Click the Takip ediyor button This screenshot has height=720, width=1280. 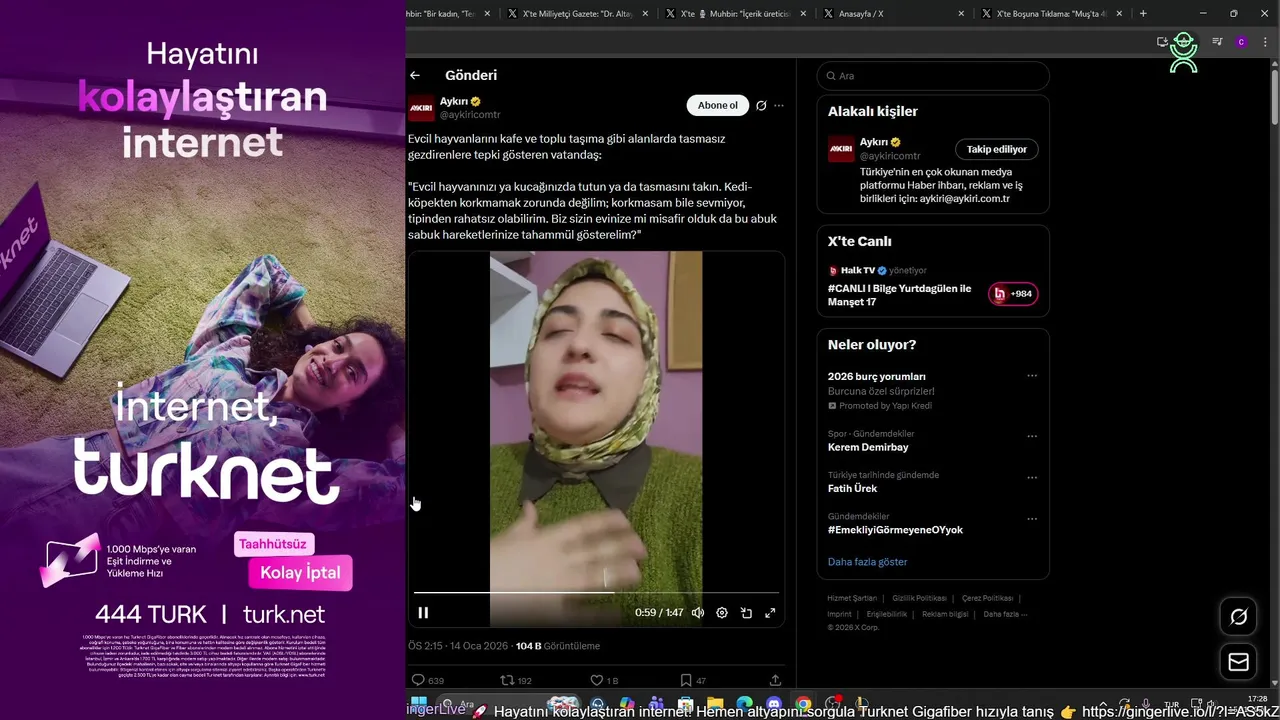(x=997, y=149)
